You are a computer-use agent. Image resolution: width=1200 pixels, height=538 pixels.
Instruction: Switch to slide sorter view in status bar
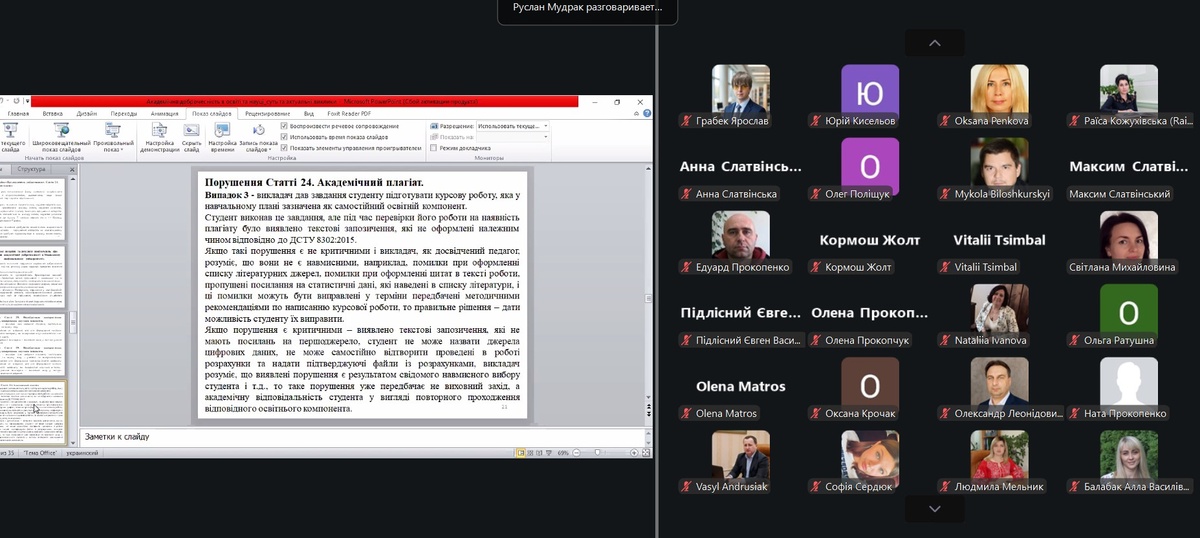point(530,453)
